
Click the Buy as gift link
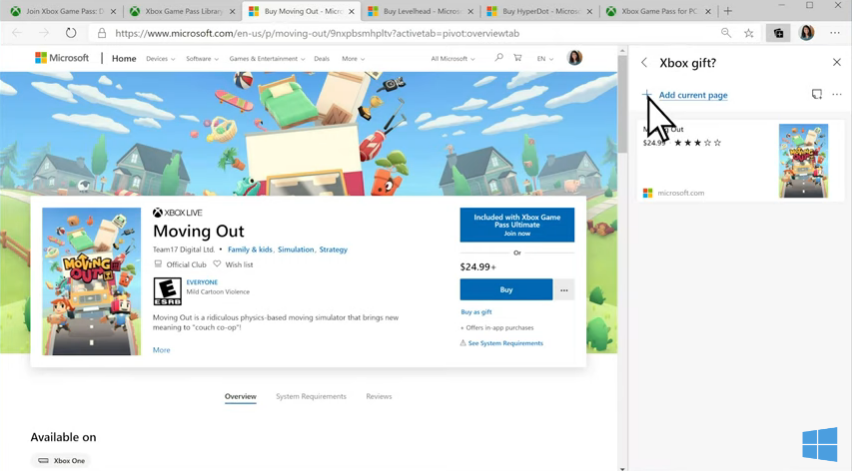(x=476, y=312)
